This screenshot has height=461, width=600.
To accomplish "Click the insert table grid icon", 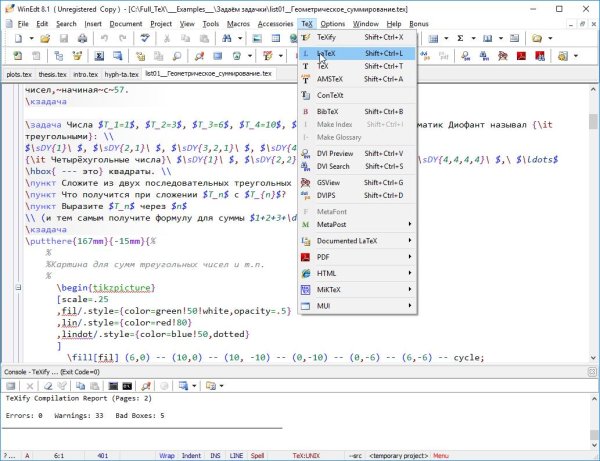I will pos(276,38).
